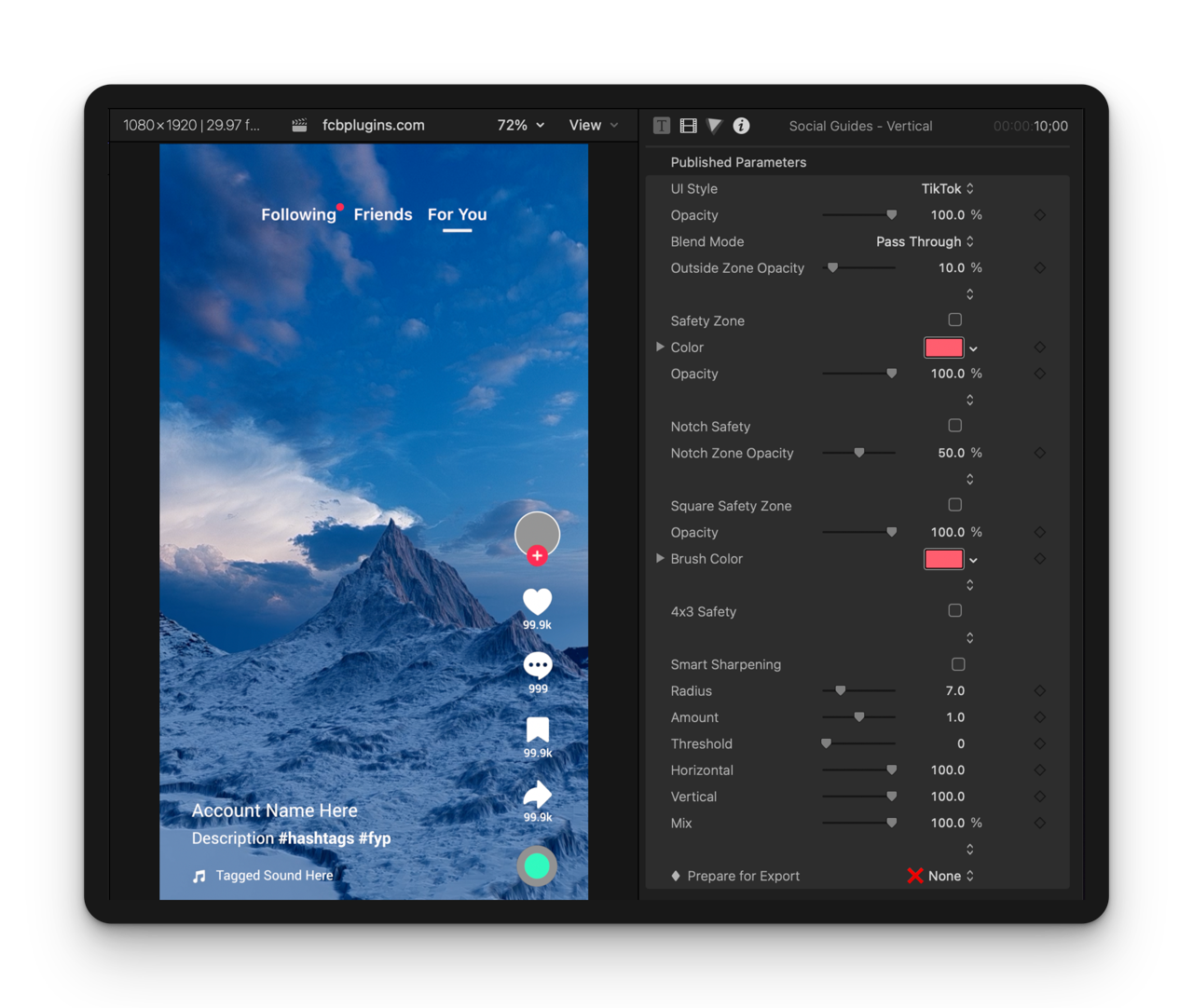Click the share arrow icon in preview
Screen dimensions: 1193x1008
click(x=538, y=795)
